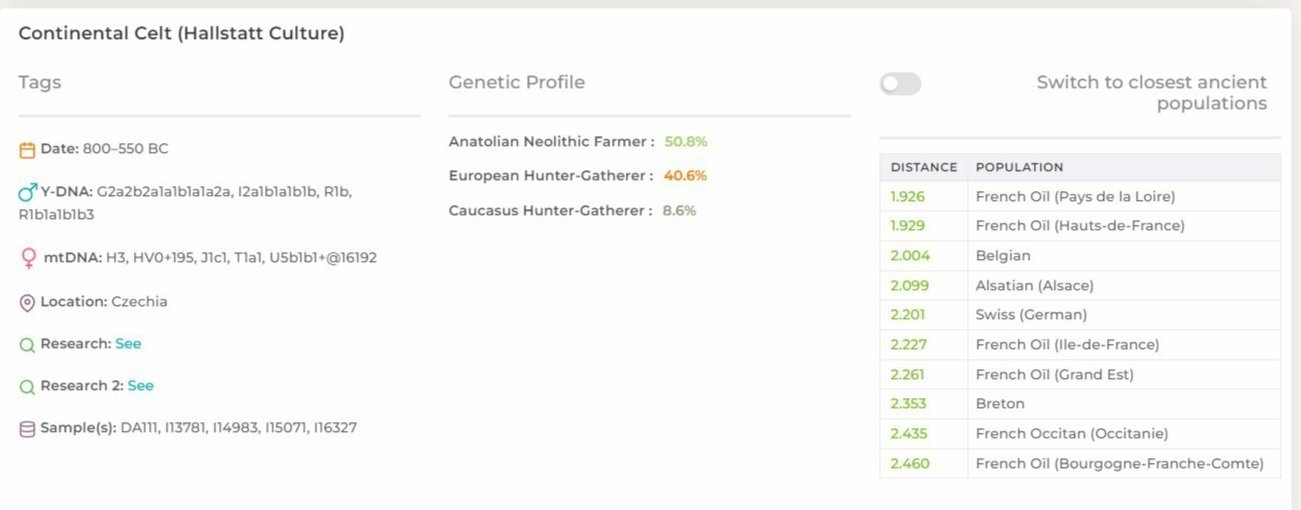Click the magnifier icon beside Research
The height and width of the screenshot is (510, 1301).
[27, 344]
